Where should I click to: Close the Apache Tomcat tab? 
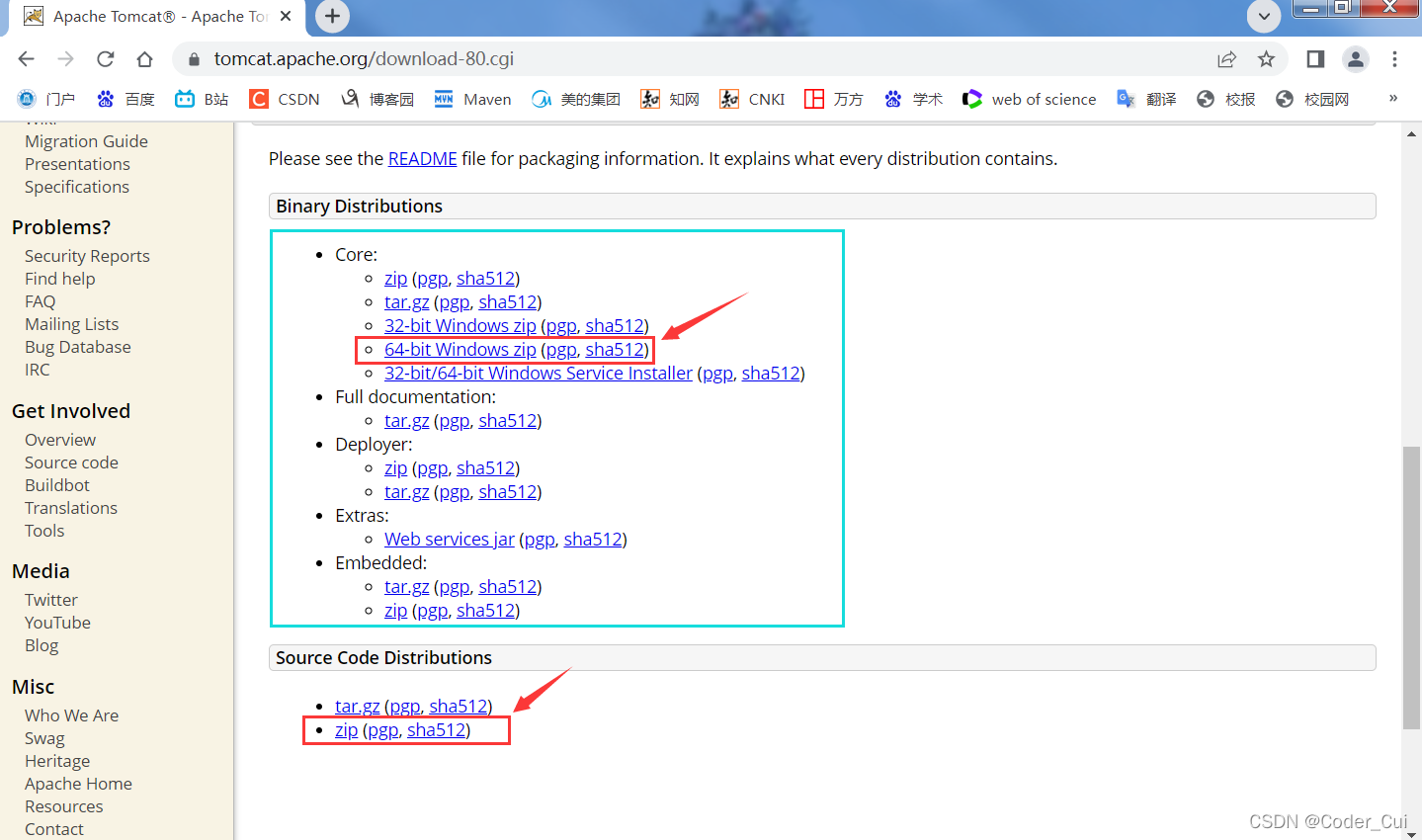pos(286,16)
